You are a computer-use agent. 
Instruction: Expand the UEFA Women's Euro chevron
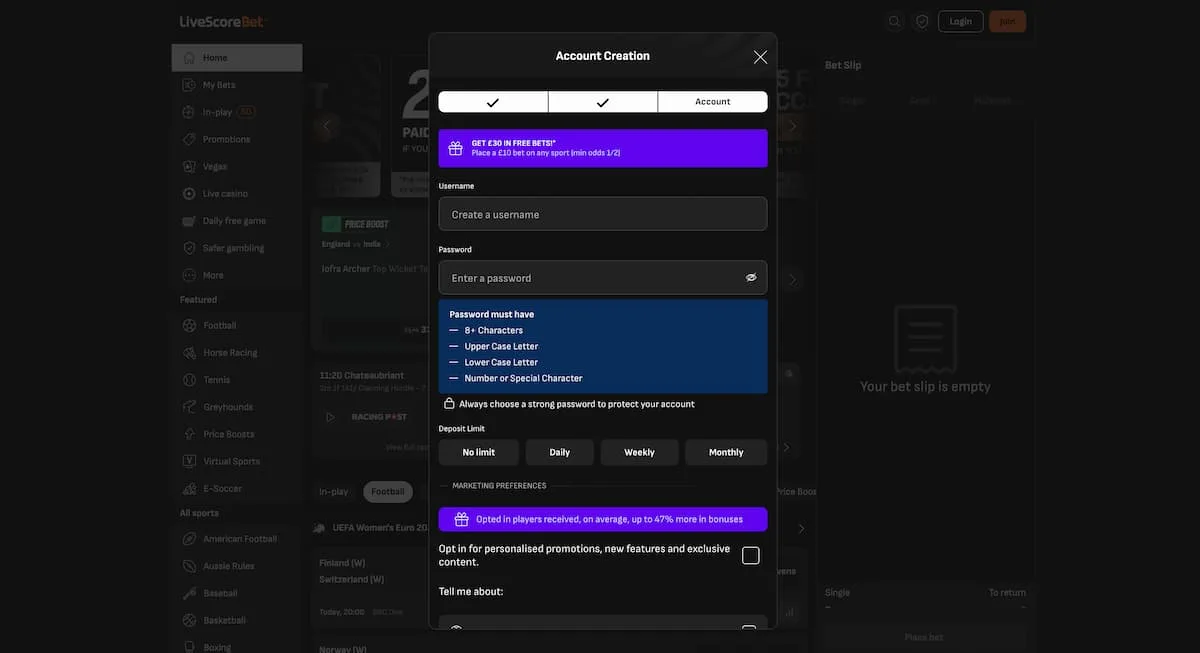coord(801,529)
